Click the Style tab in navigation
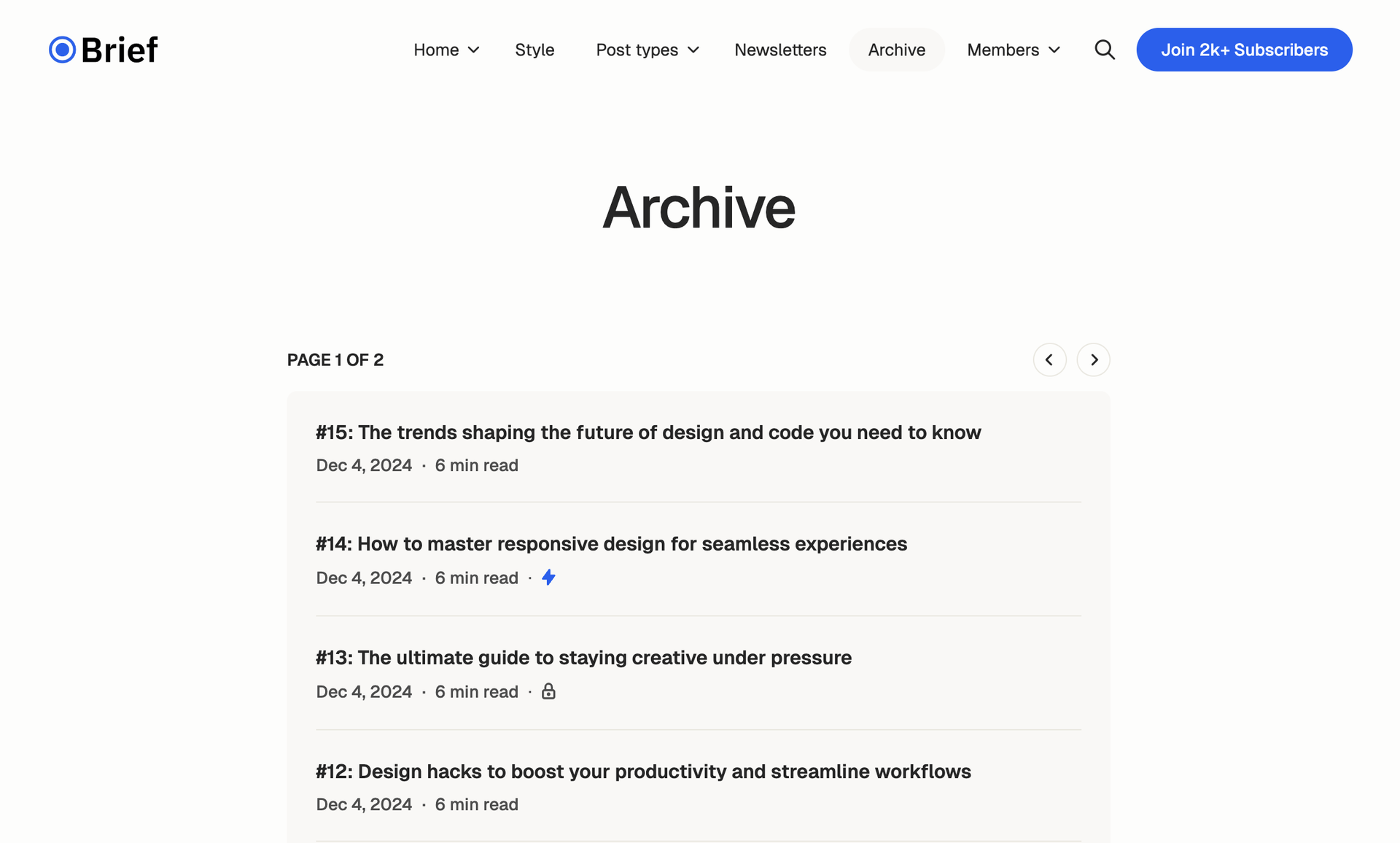 tap(535, 49)
